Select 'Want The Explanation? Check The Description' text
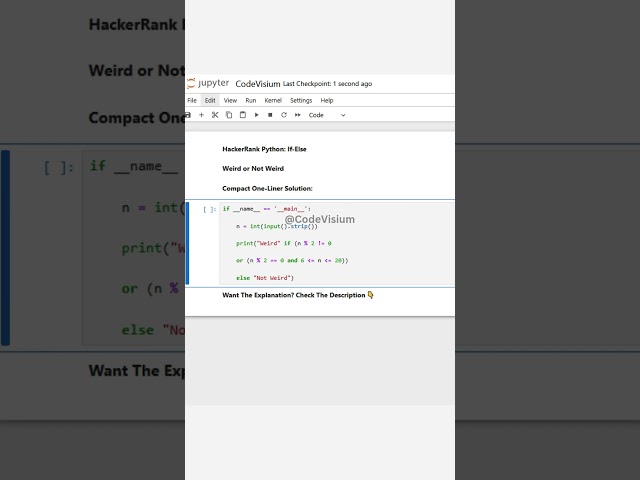The height and width of the screenshot is (480, 640). [x=293, y=295]
